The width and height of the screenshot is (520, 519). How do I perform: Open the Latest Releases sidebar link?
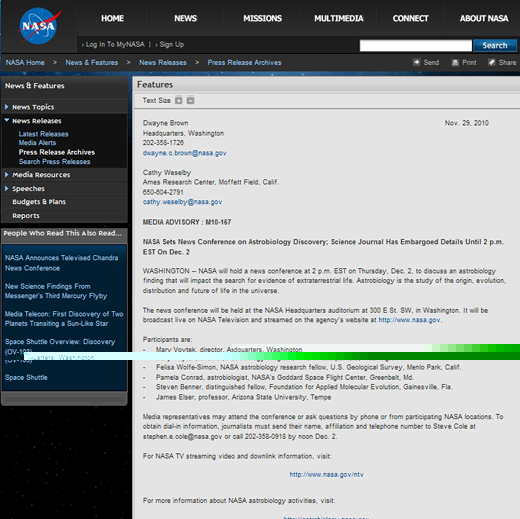point(43,134)
